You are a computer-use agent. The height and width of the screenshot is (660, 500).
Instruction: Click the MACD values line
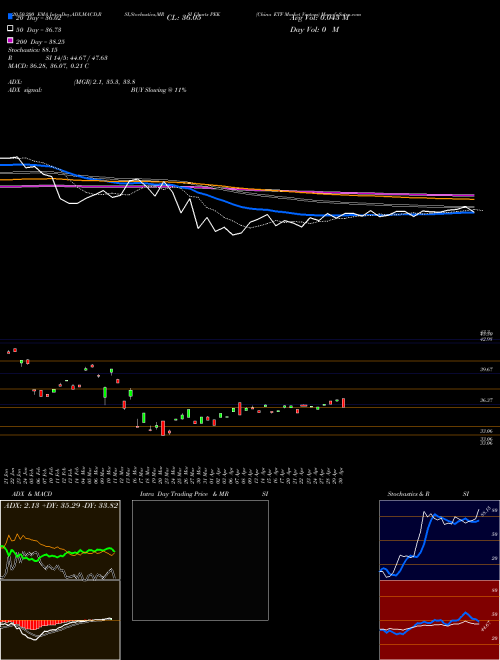point(48,66)
